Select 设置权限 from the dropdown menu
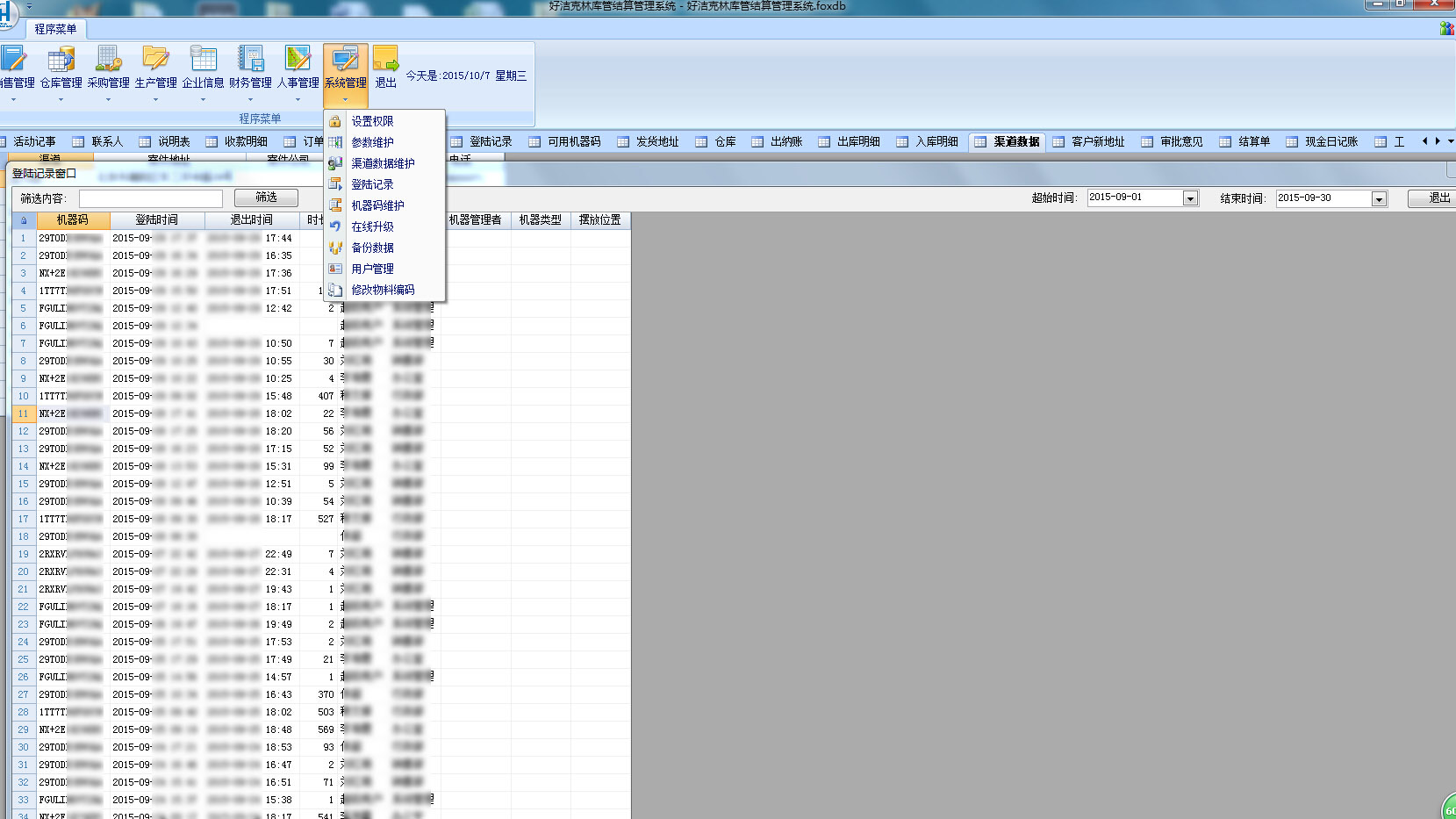1456x819 pixels. (372, 121)
